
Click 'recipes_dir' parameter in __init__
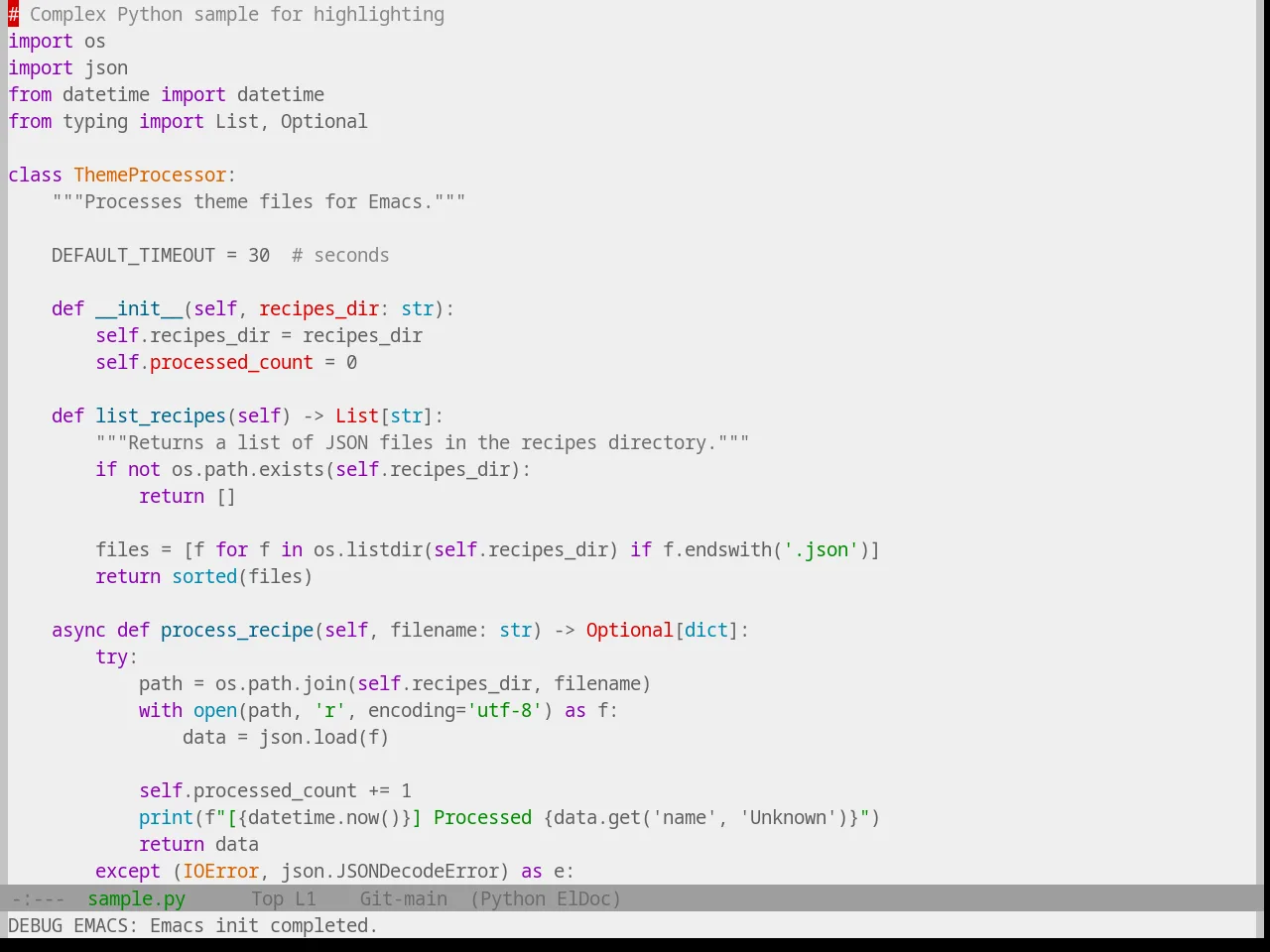(x=318, y=308)
